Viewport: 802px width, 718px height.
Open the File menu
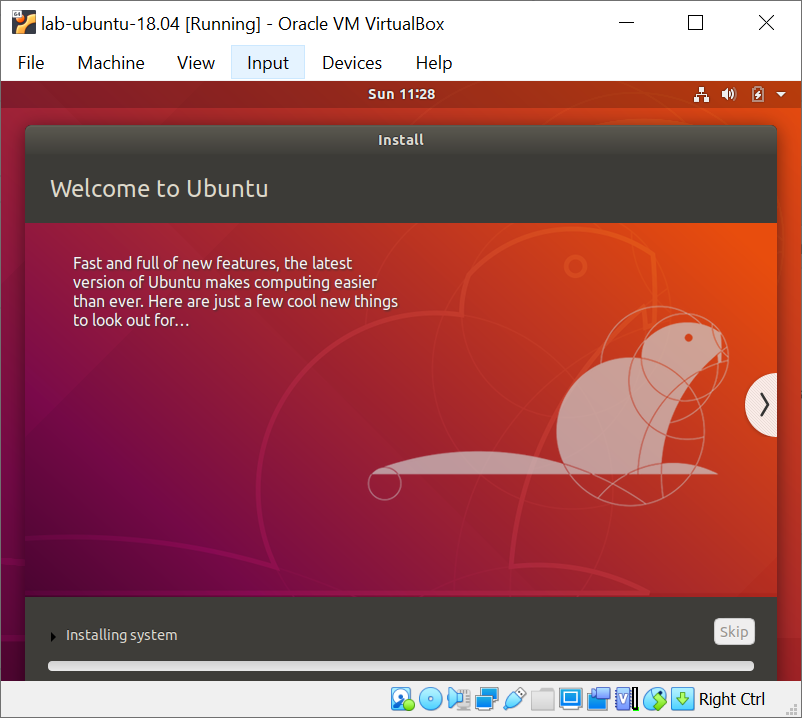(x=31, y=63)
